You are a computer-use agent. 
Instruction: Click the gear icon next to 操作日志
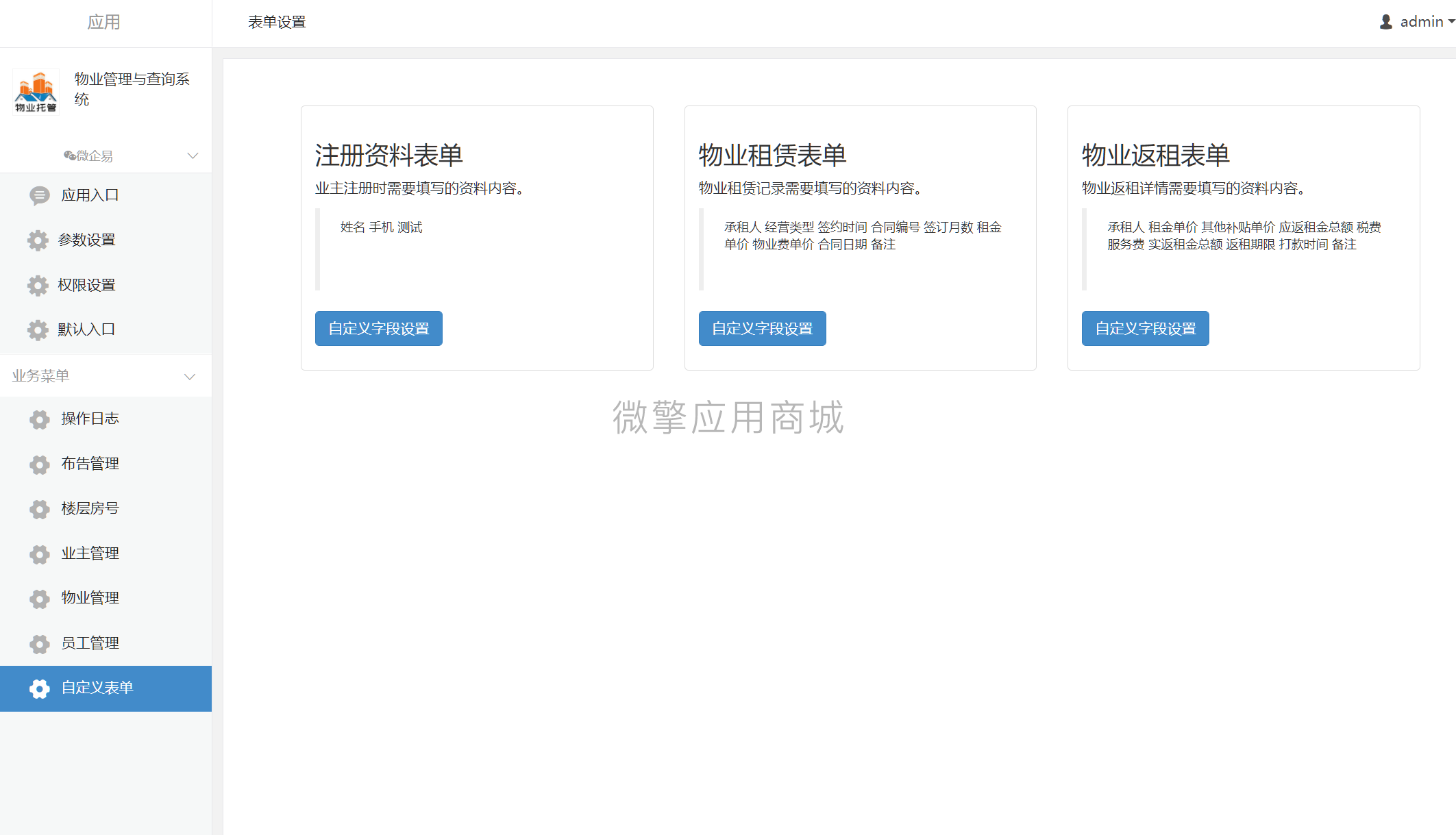(40, 419)
